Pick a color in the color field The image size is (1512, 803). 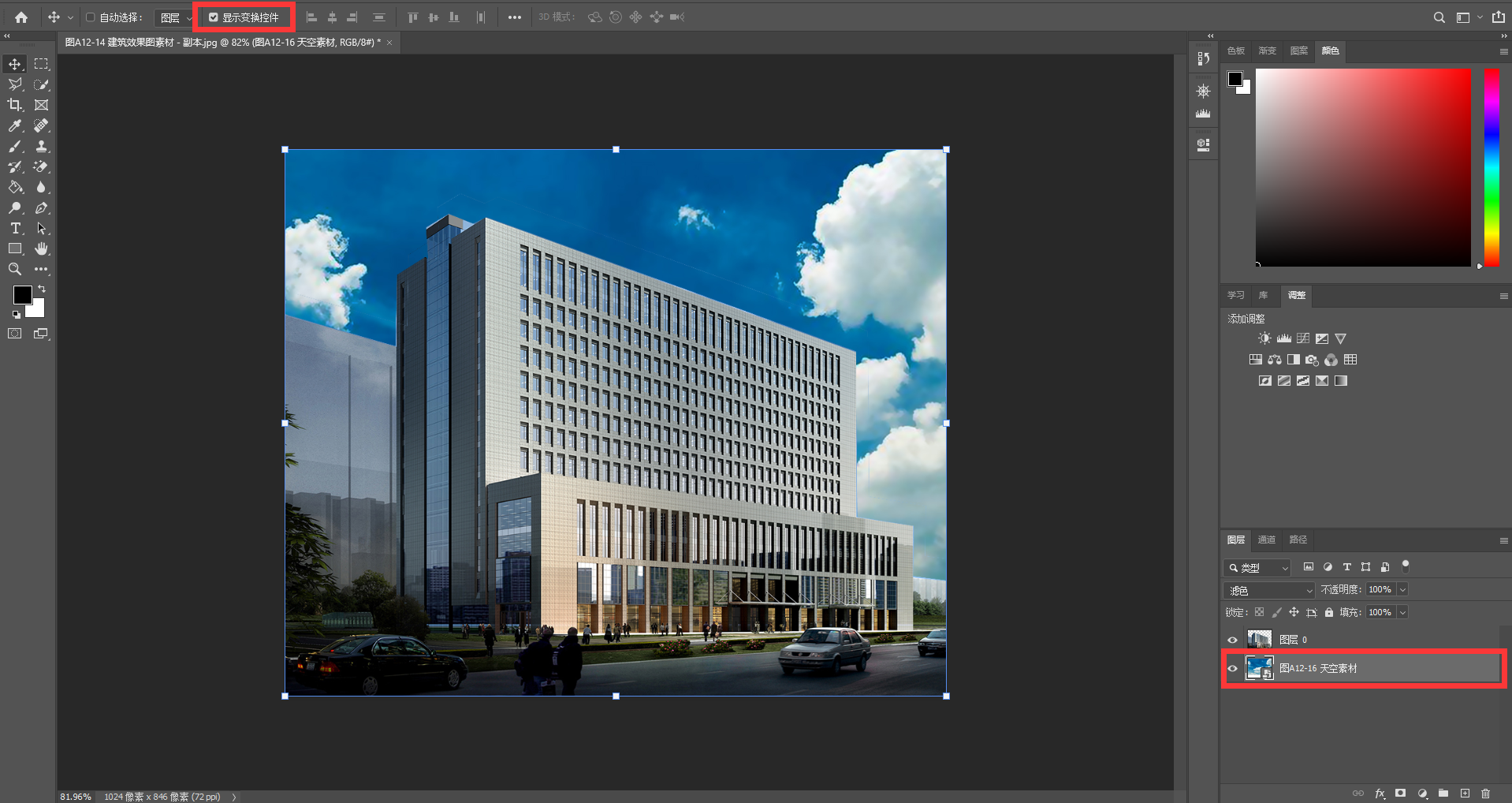(x=1363, y=167)
